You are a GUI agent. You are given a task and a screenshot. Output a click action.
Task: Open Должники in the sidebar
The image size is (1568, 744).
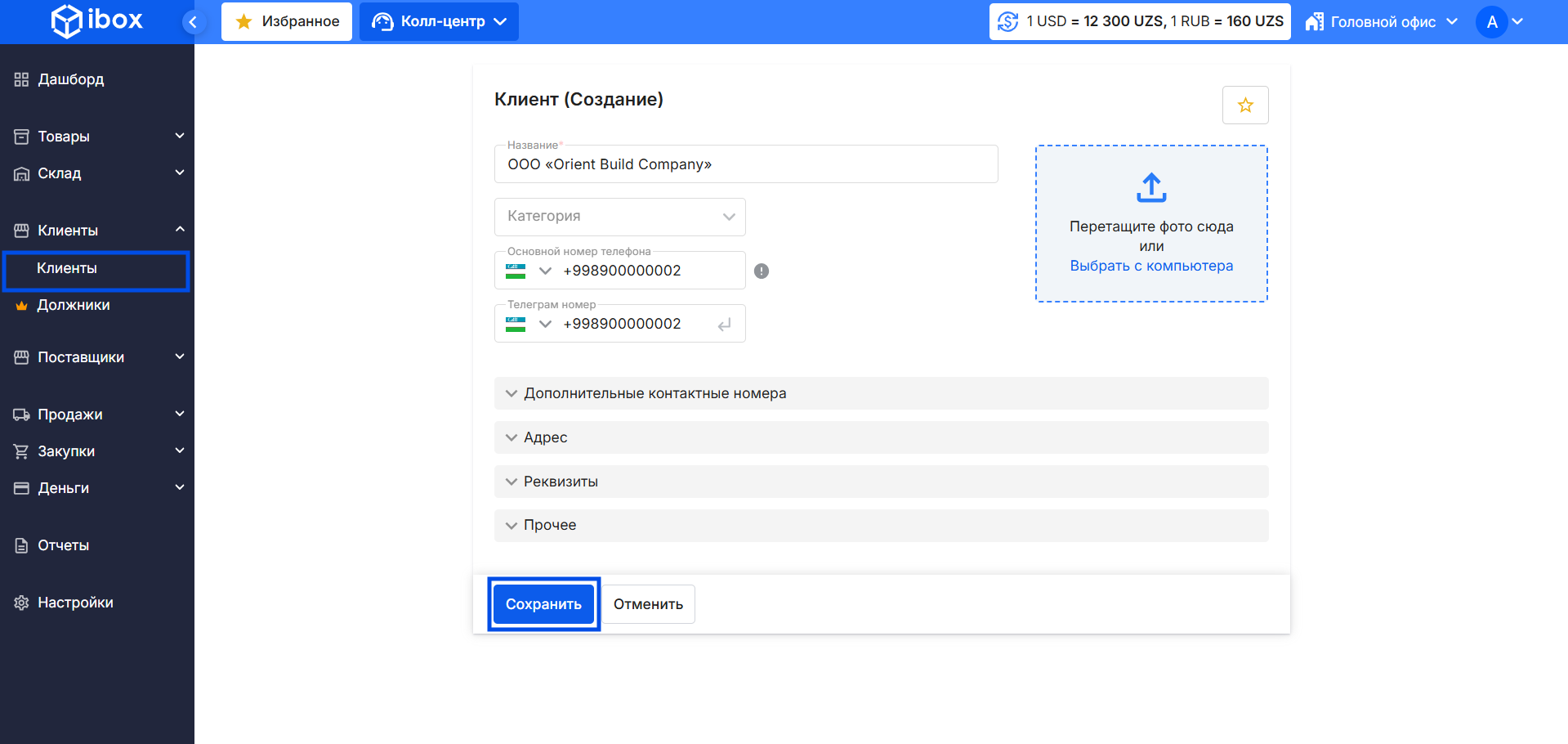point(74,305)
